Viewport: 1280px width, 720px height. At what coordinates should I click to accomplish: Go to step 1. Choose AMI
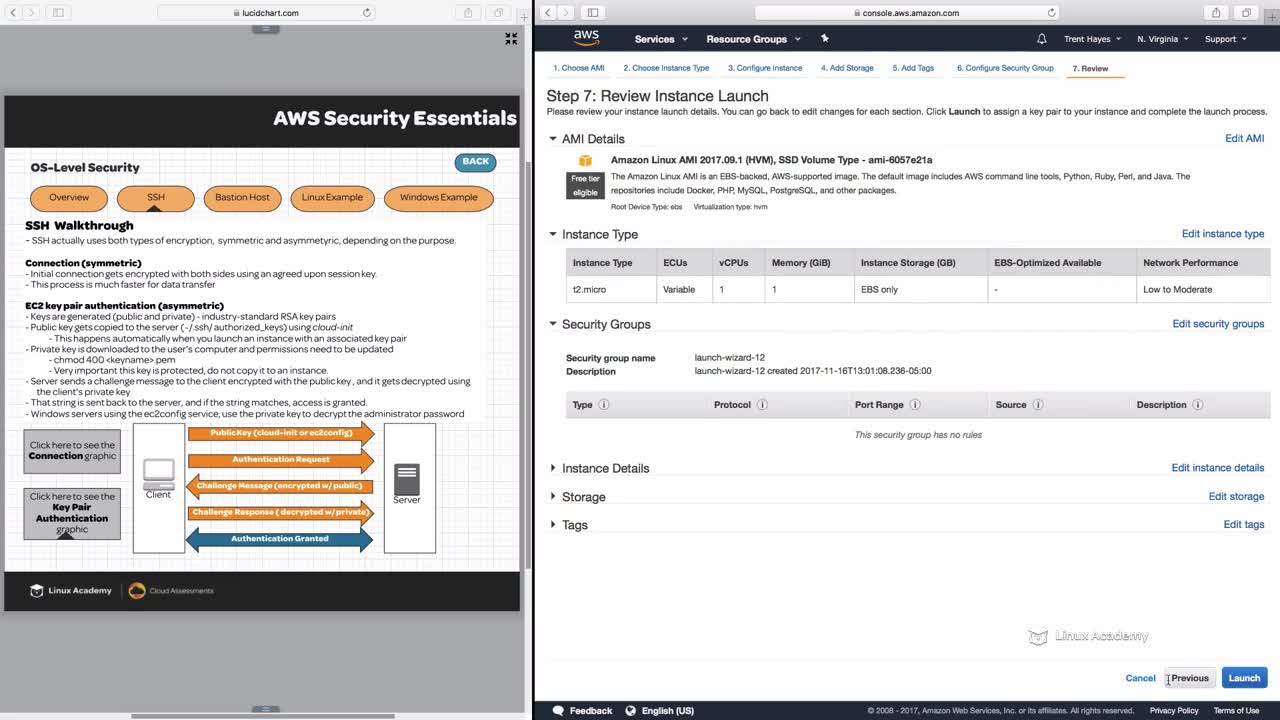click(579, 68)
